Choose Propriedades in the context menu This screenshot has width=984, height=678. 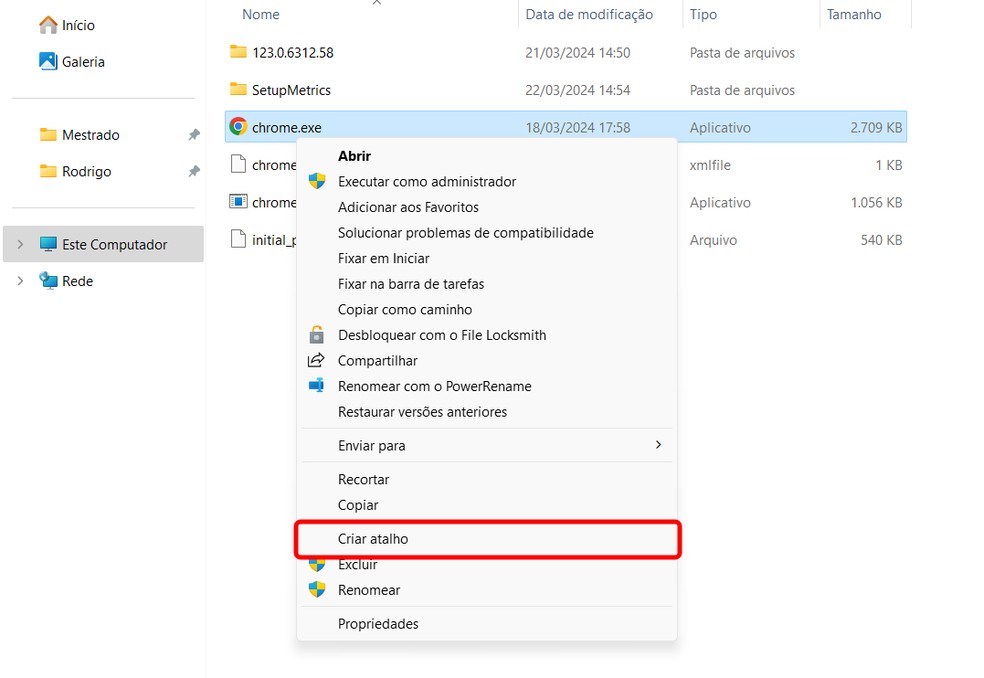pyautogui.click(x=378, y=624)
